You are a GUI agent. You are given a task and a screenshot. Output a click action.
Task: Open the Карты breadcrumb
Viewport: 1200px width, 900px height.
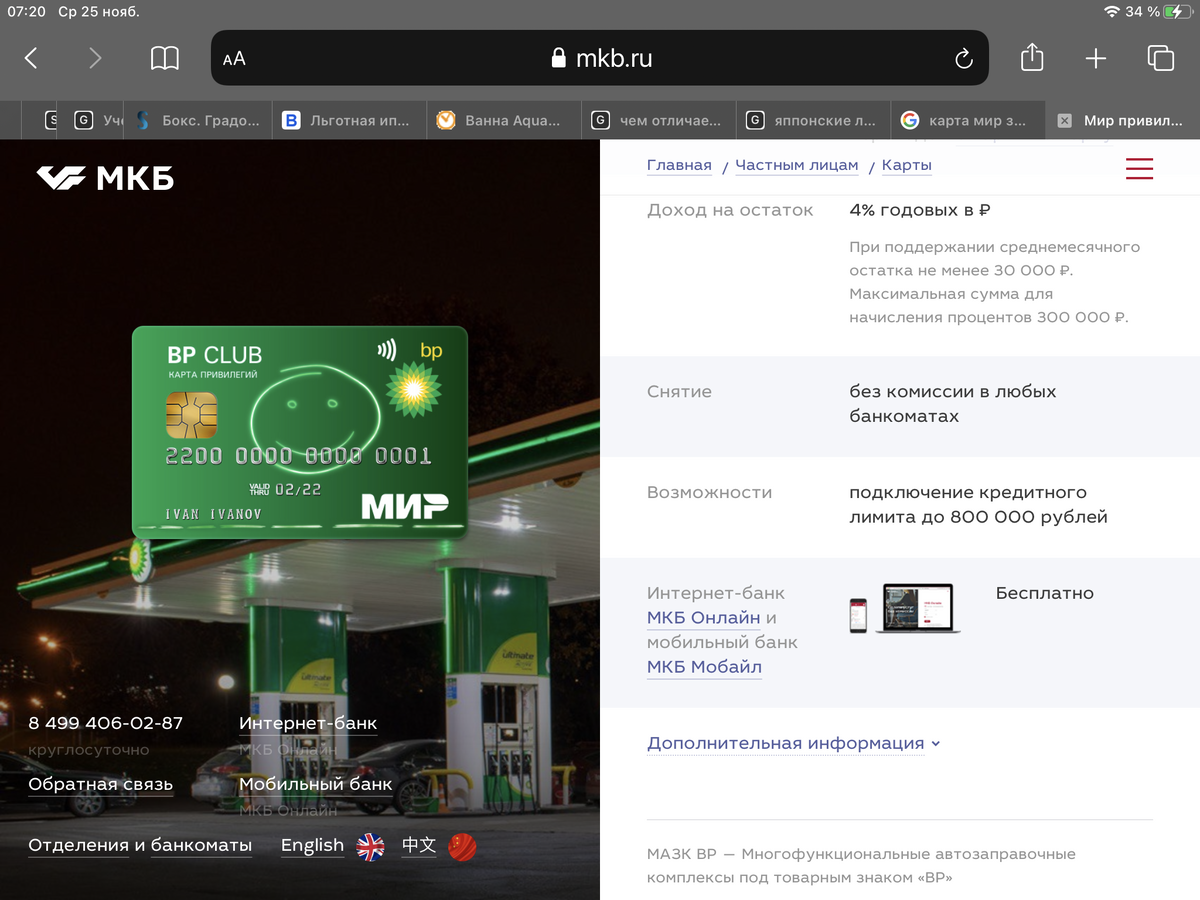click(907, 166)
